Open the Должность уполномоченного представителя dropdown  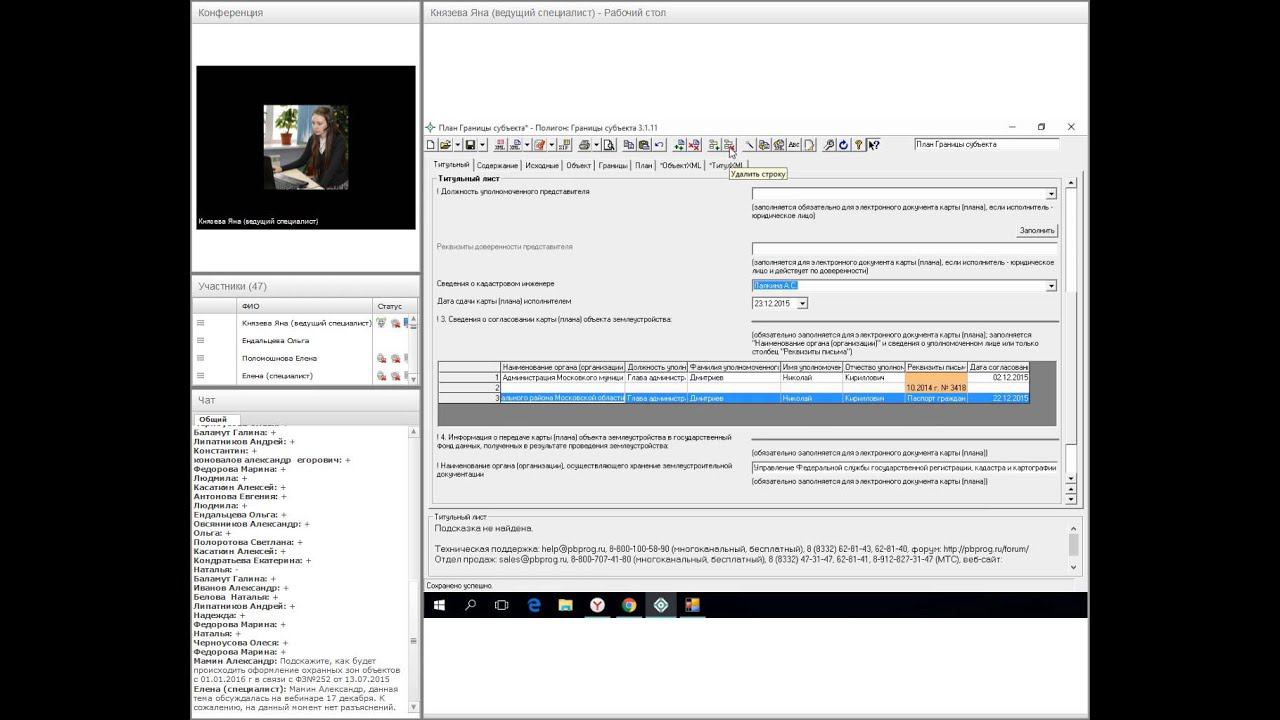point(1051,194)
